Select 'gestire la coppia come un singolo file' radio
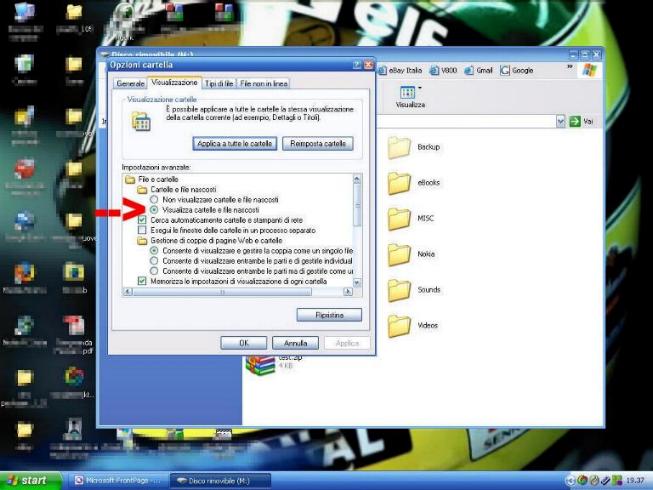 coord(154,251)
